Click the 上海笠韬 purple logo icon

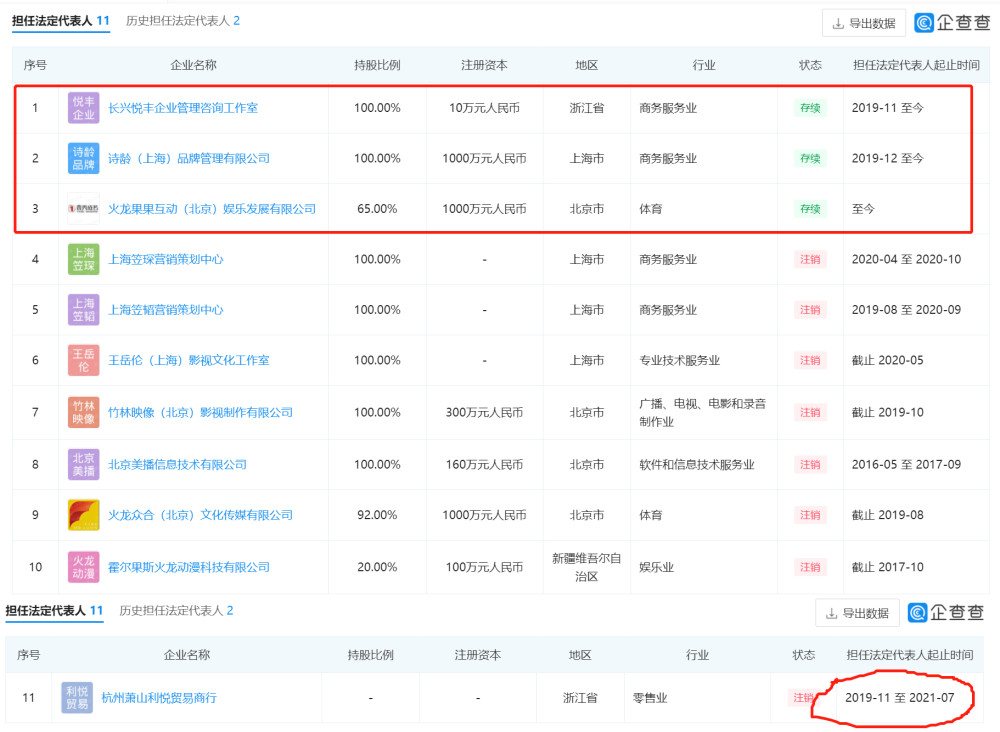click(84, 310)
